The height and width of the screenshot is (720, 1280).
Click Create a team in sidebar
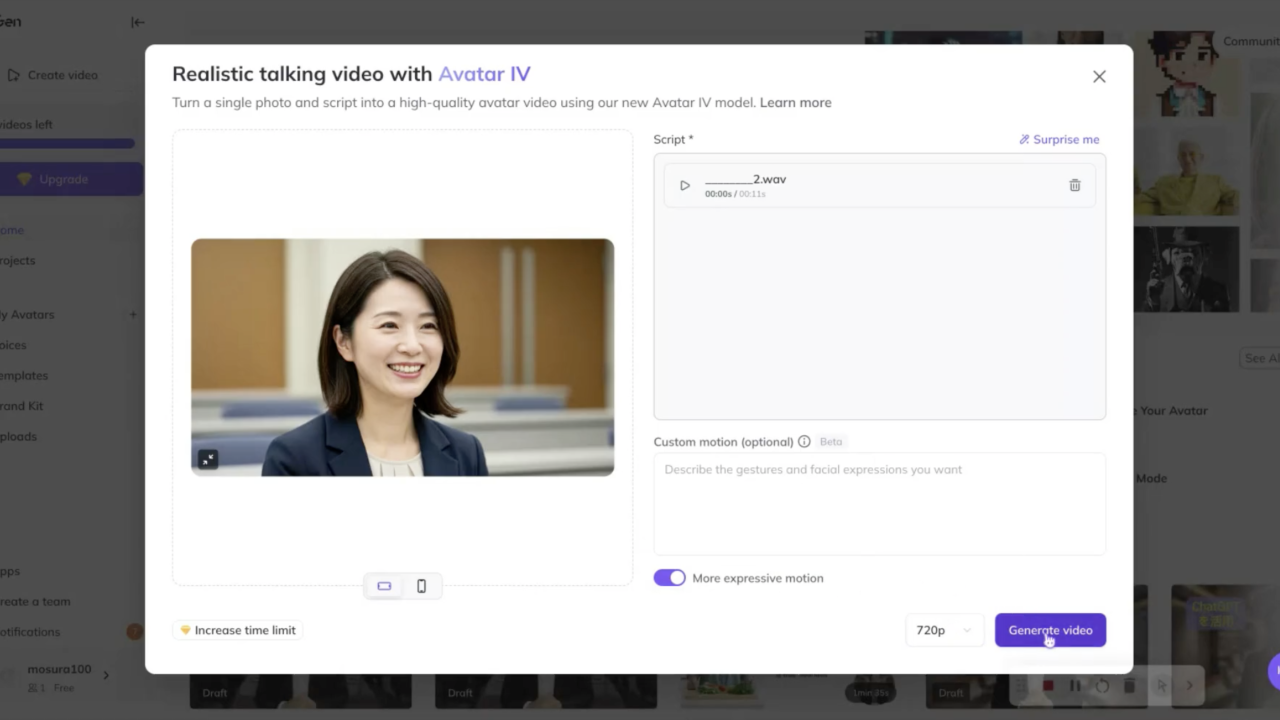pyautogui.click(x=35, y=601)
